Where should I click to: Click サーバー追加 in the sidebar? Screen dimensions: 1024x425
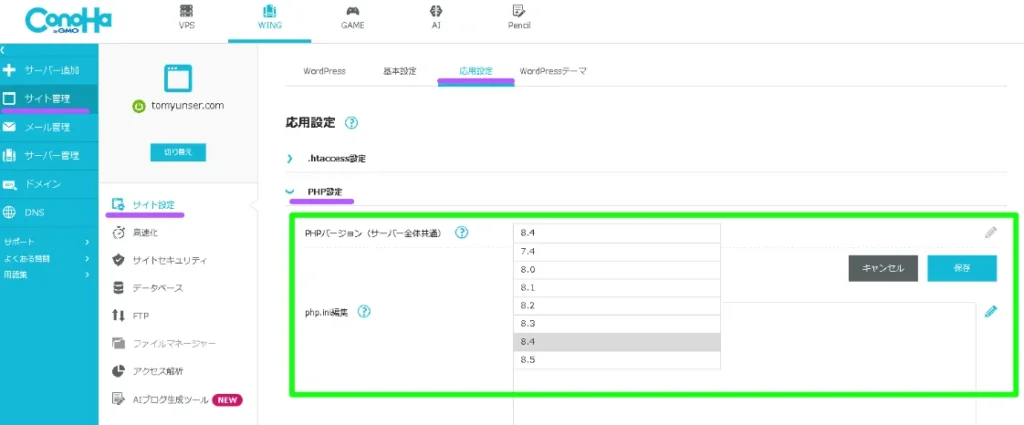[49, 70]
